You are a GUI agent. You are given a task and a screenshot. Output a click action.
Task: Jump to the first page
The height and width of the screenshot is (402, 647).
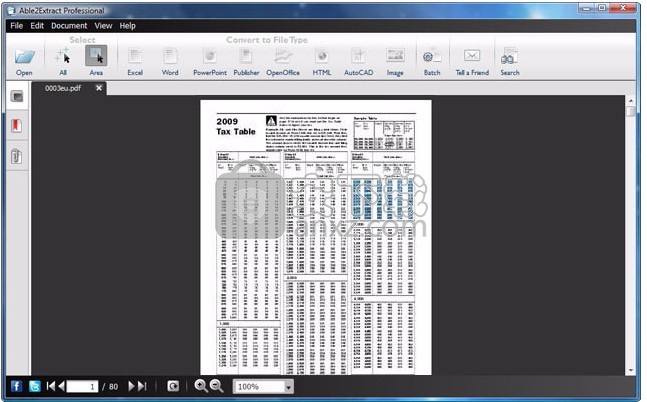tap(50, 386)
